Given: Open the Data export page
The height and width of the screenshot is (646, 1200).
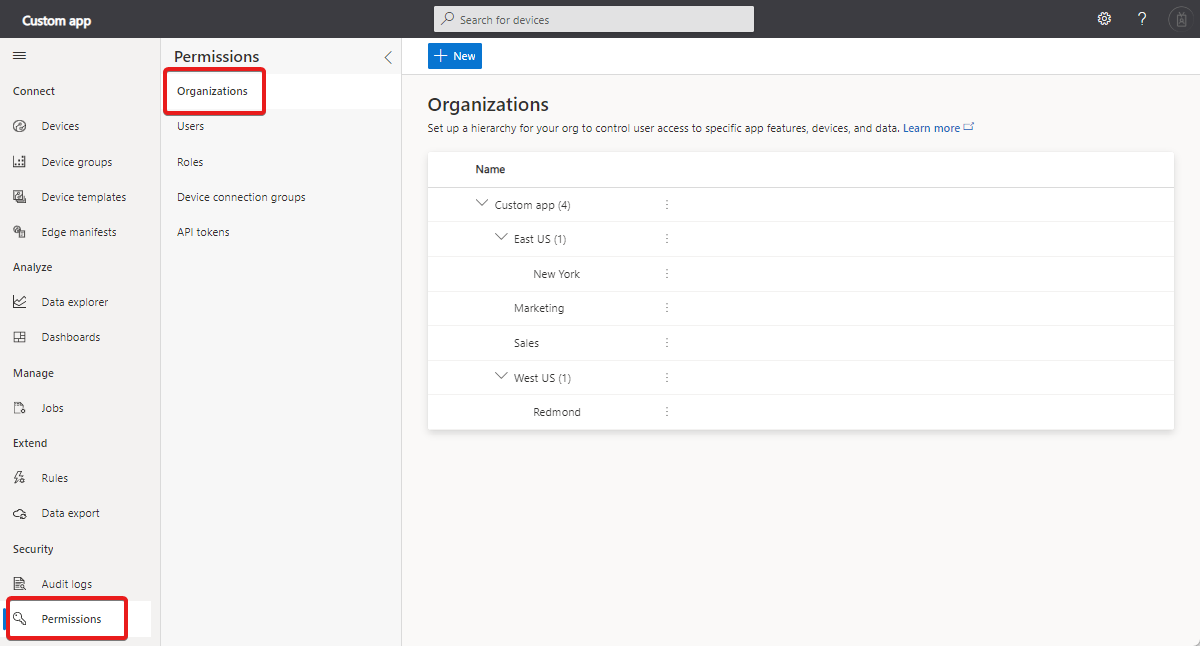Looking at the screenshot, I should point(70,513).
